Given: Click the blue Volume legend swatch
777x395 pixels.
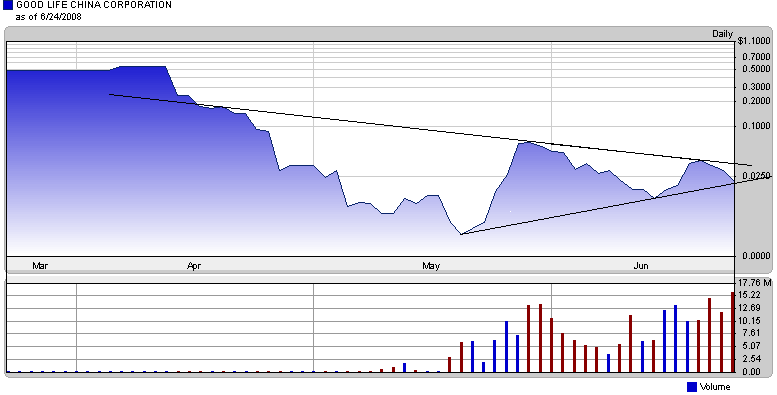Looking at the screenshot, I should tap(692, 387).
